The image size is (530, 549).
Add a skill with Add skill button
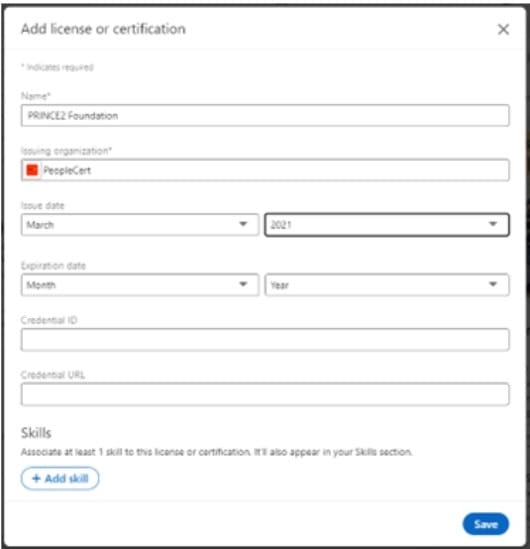pyautogui.click(x=60, y=478)
